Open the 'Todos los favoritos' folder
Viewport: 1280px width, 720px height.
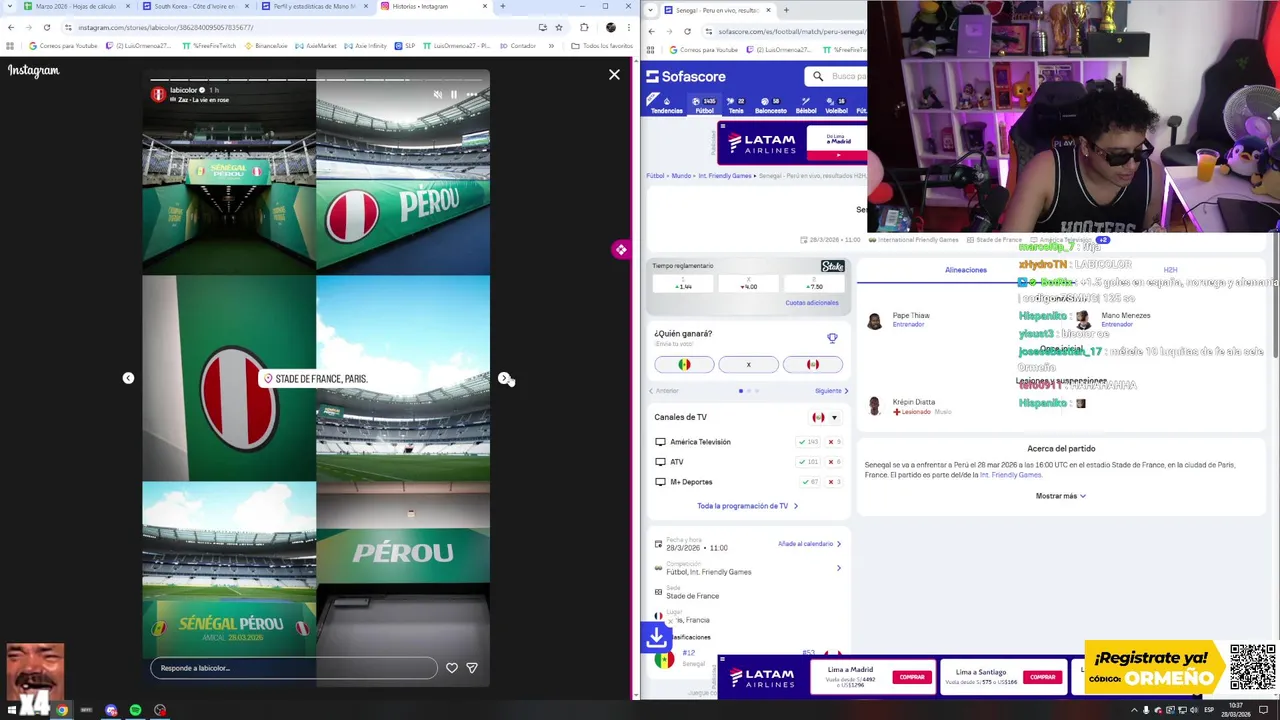click(x=602, y=46)
